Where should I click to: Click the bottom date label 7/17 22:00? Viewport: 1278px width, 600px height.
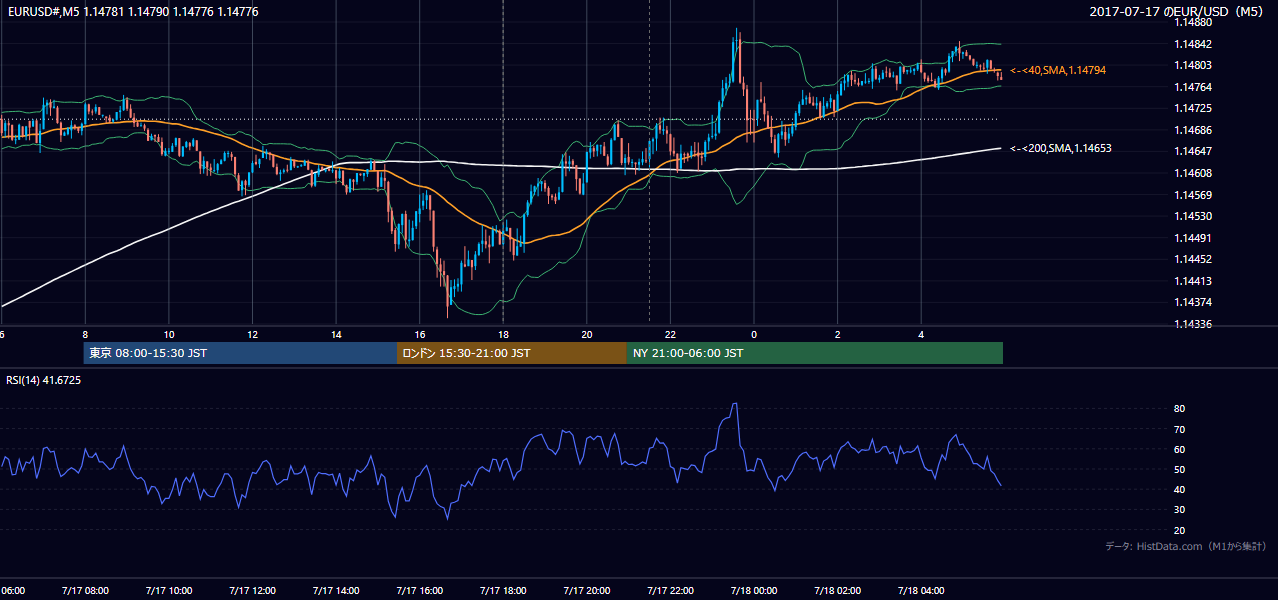(670, 591)
